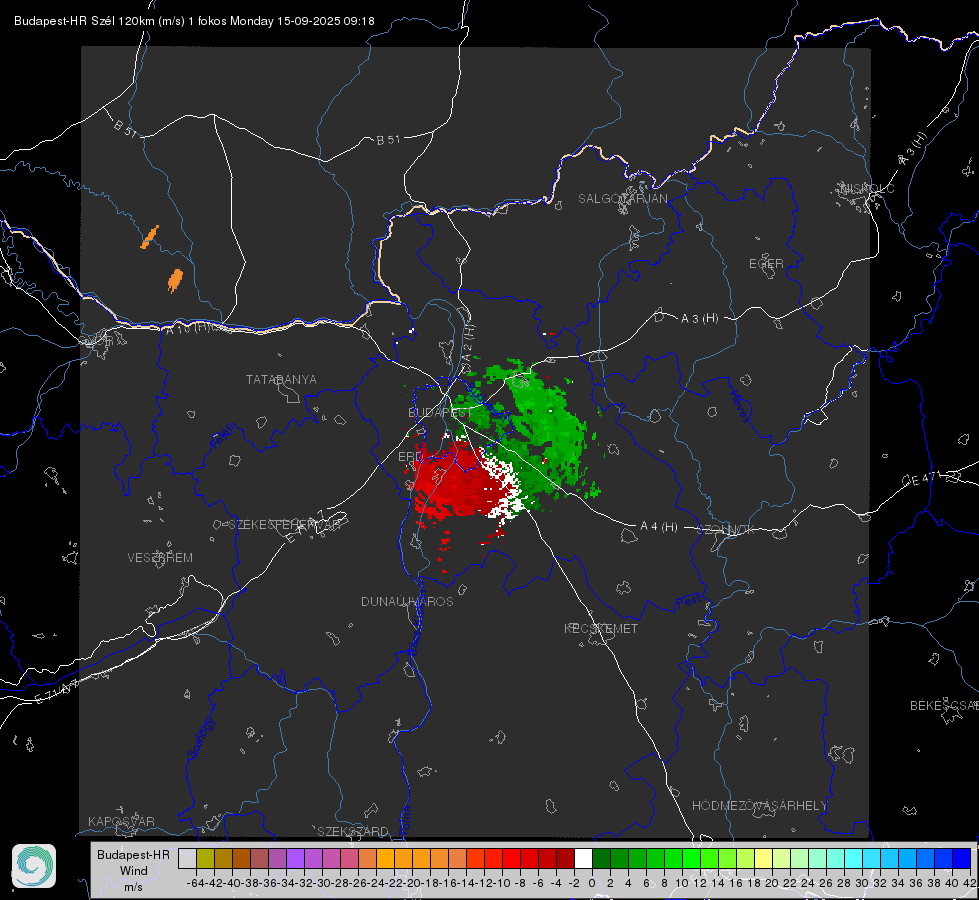Click the legend value label -64

pos(196,883)
